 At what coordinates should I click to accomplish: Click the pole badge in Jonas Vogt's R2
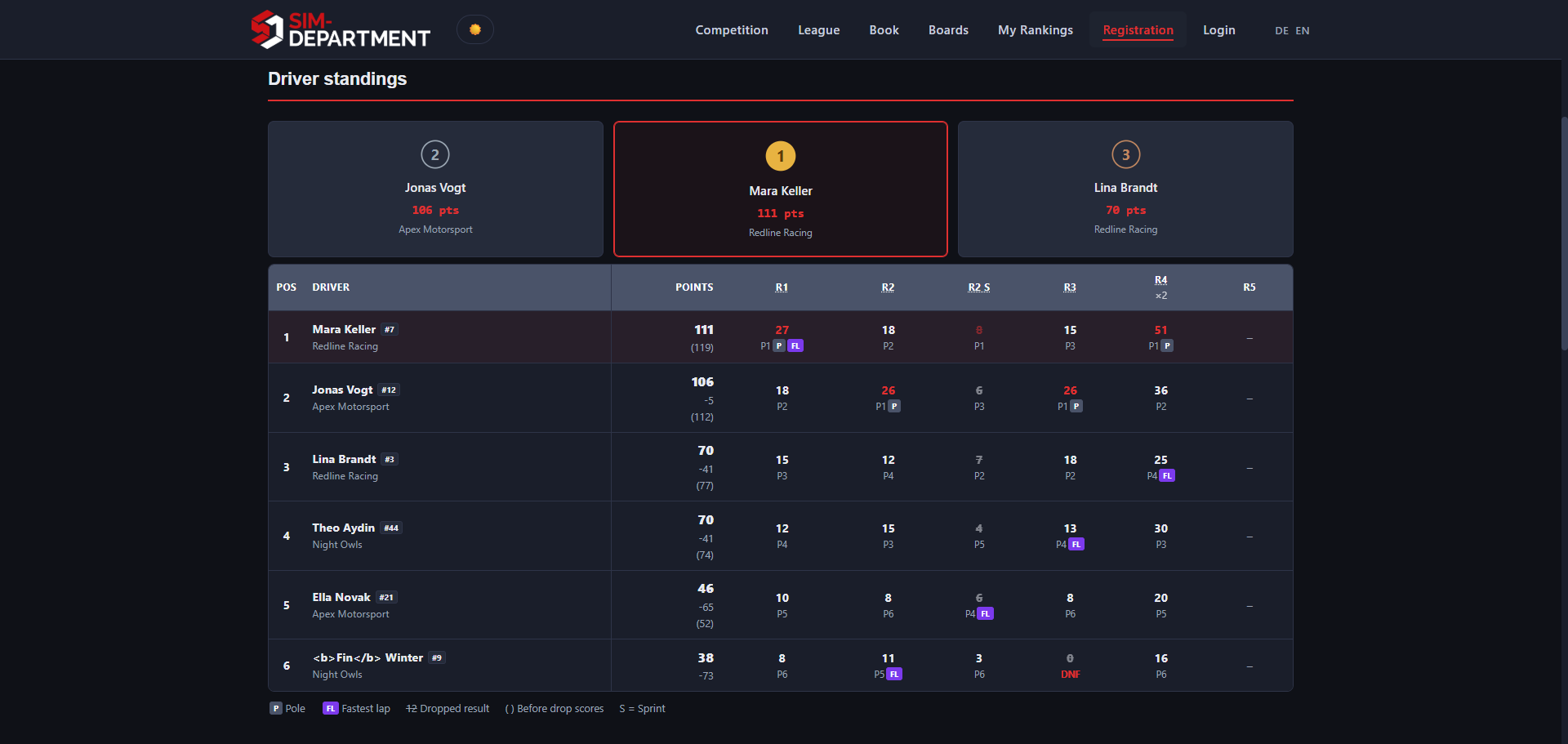[x=894, y=407]
